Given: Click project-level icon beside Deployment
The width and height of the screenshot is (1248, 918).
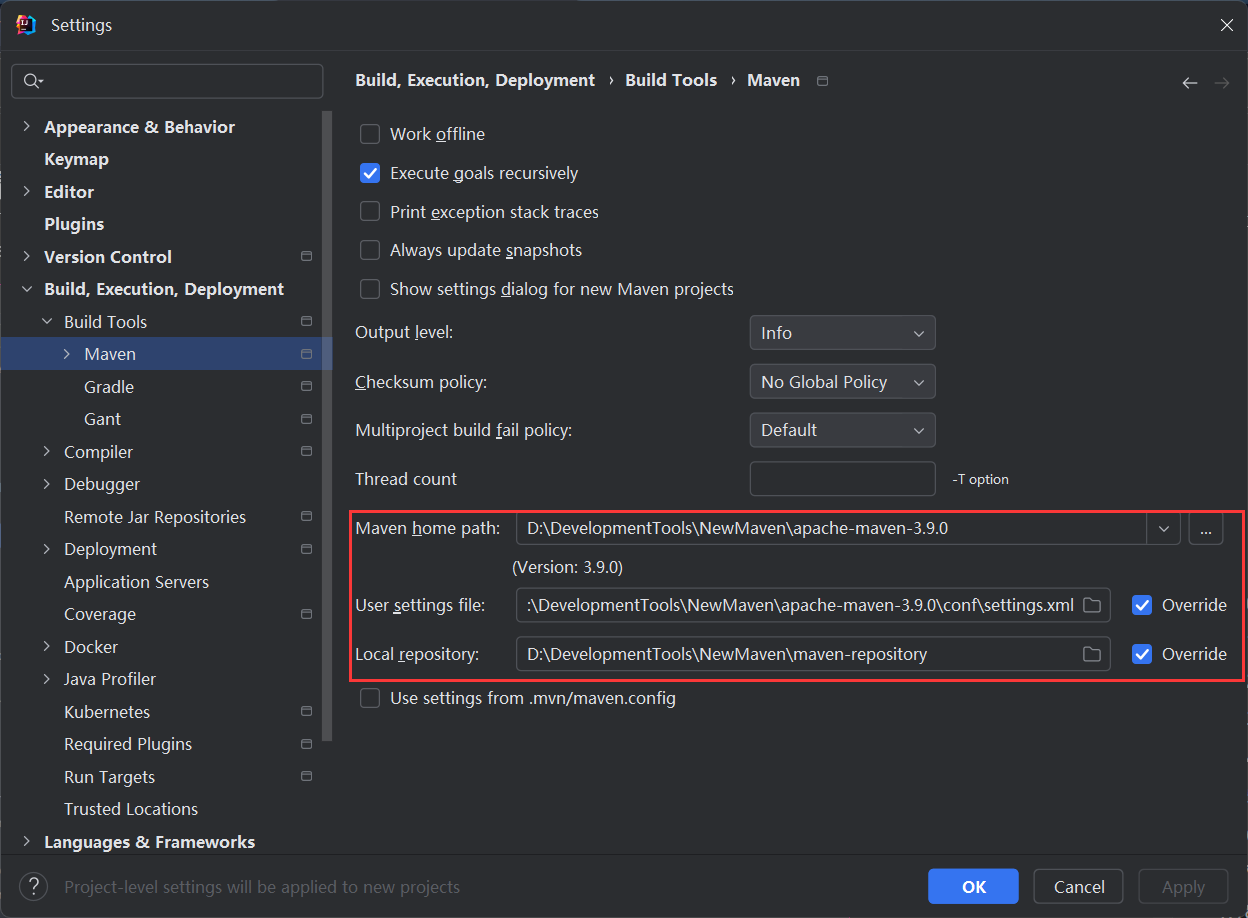Looking at the screenshot, I should [x=306, y=549].
